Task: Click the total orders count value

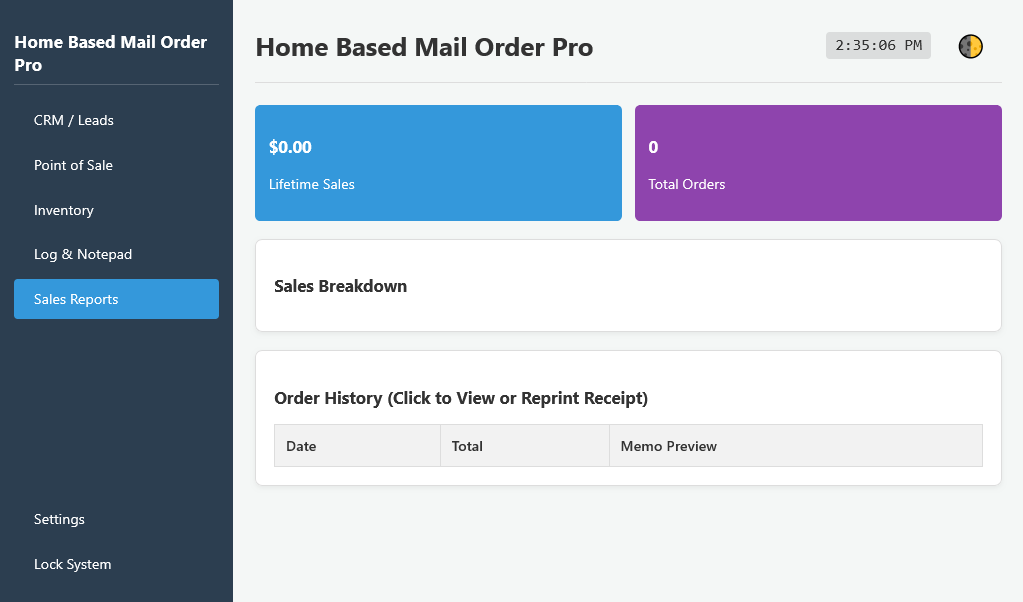Action: click(653, 147)
